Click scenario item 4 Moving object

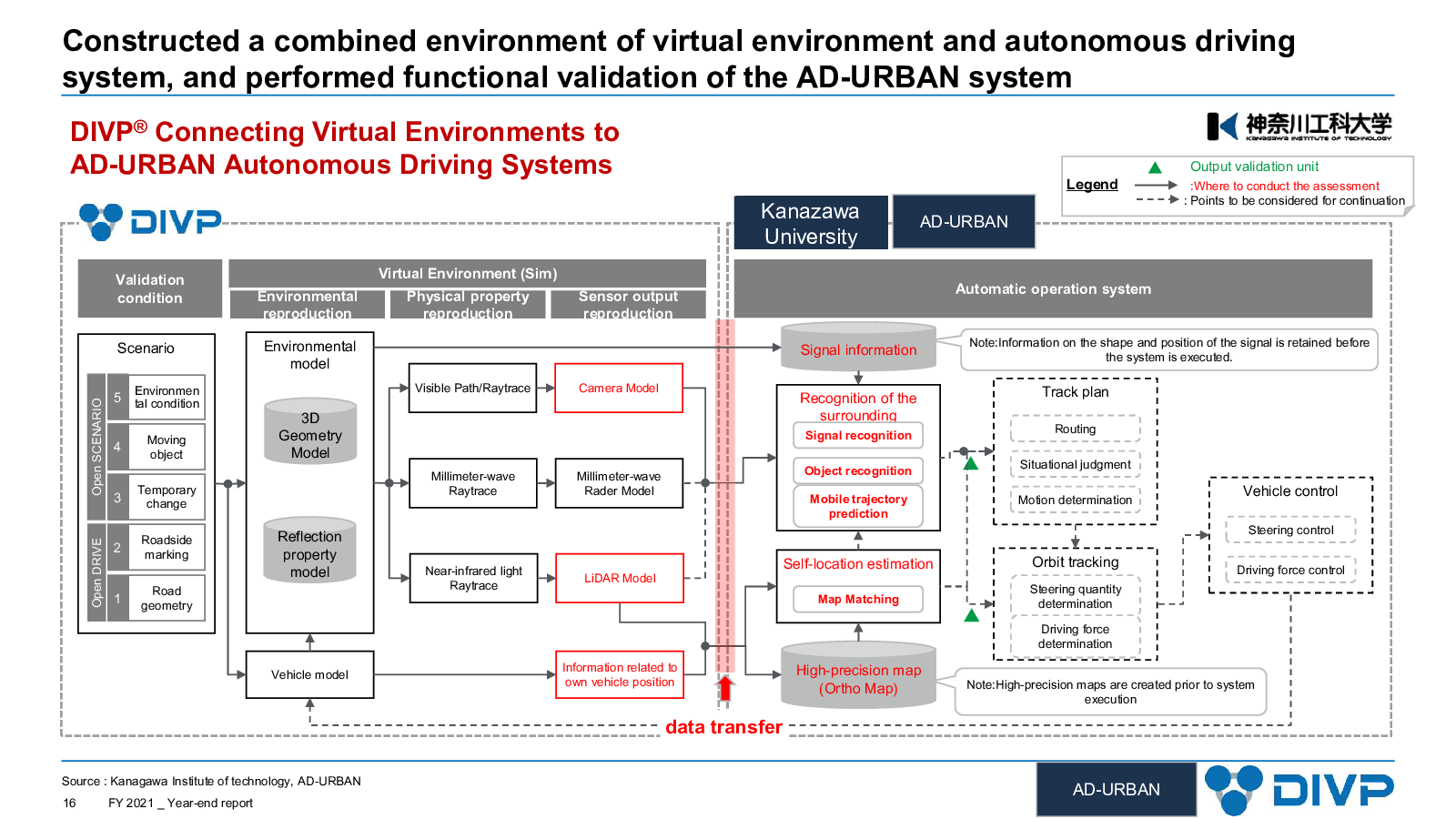(x=156, y=447)
